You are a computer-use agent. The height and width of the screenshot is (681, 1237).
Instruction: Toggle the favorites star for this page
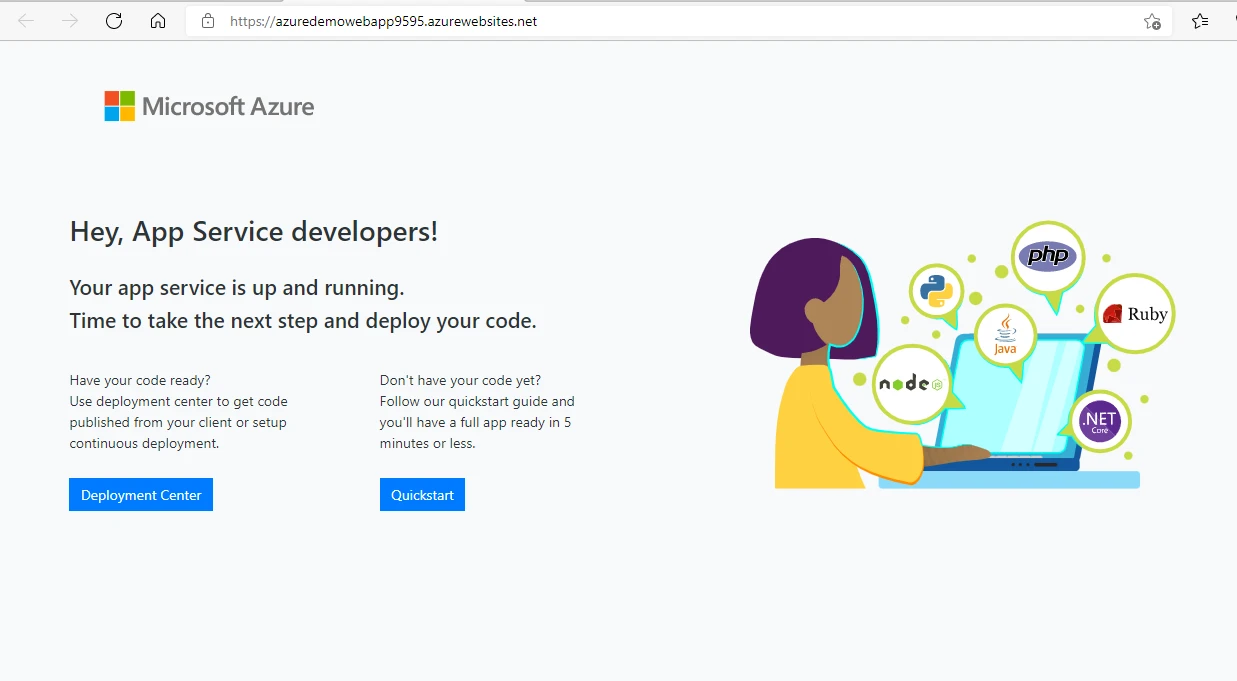[x=1150, y=20]
